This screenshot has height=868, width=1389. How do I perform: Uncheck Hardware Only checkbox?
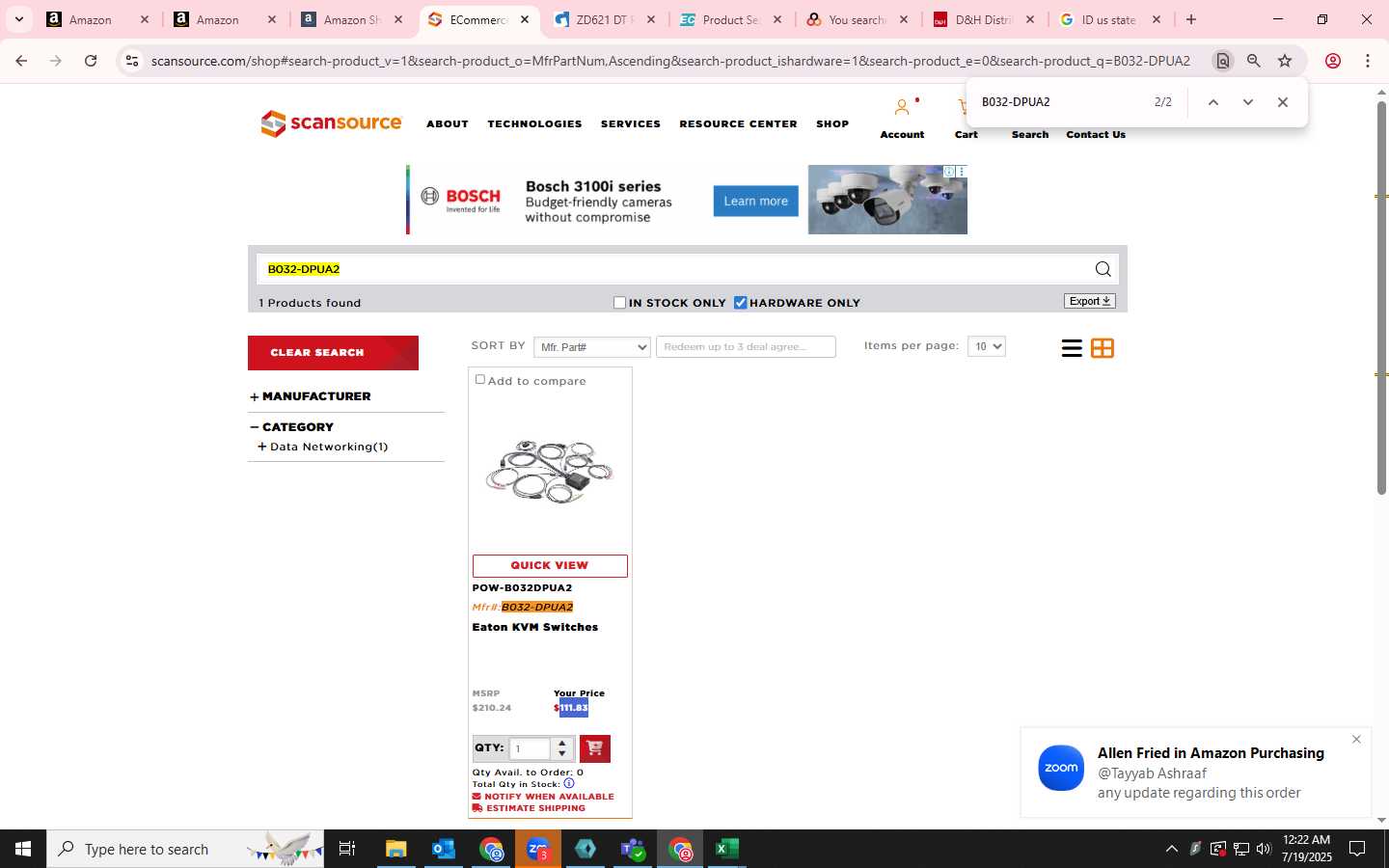point(741,303)
